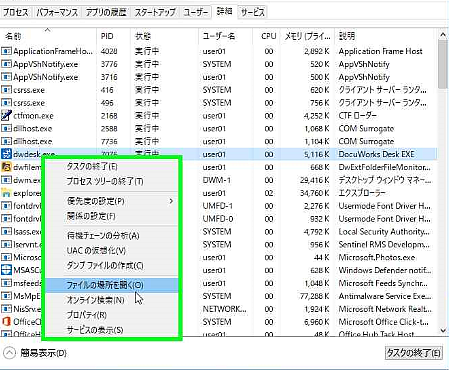The height and width of the screenshot is (370, 449).
Task: Open the サービス tab
Action: 253,13
